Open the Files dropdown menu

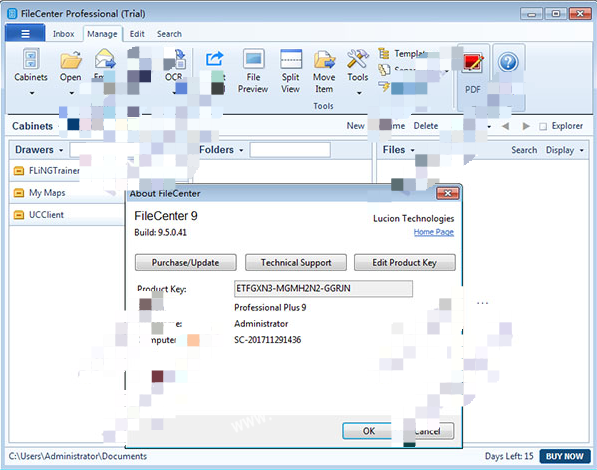pyautogui.click(x=399, y=150)
